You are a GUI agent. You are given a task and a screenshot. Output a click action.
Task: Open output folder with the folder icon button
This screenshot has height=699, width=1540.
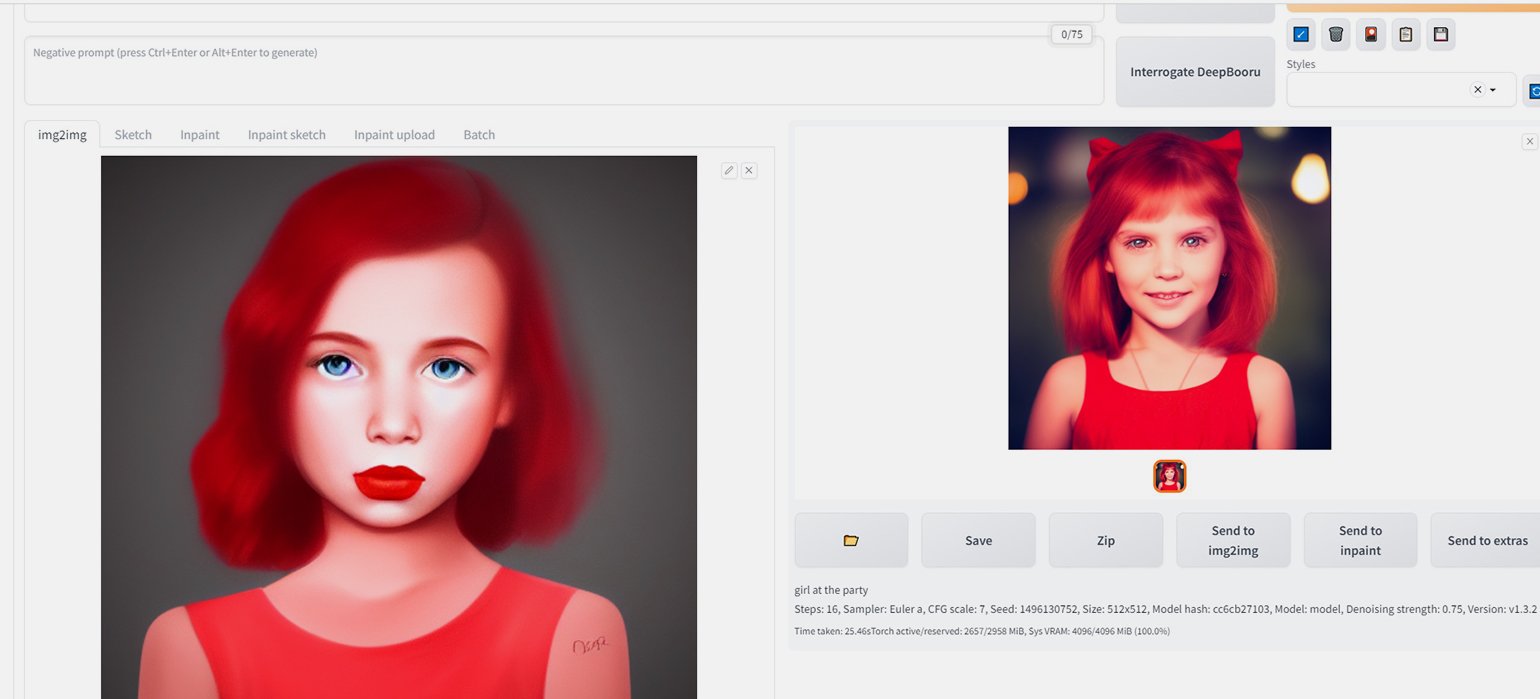coord(851,540)
